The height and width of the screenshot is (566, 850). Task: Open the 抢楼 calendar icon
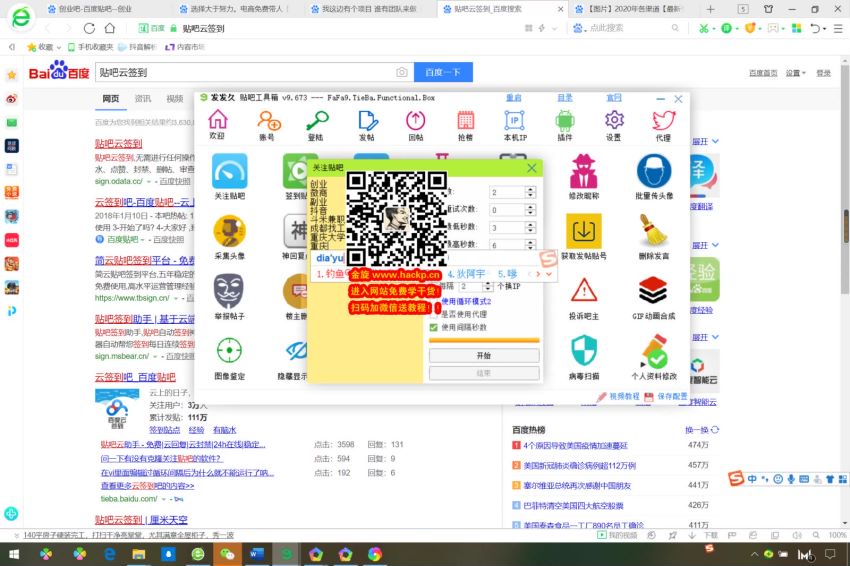(x=465, y=125)
